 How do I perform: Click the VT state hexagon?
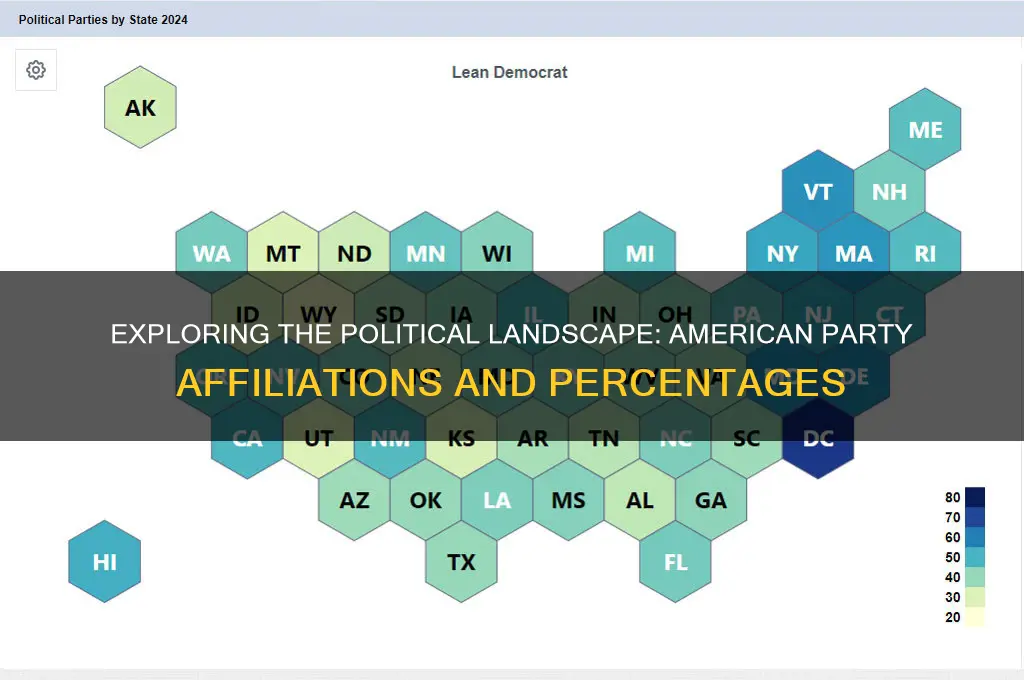coord(817,191)
